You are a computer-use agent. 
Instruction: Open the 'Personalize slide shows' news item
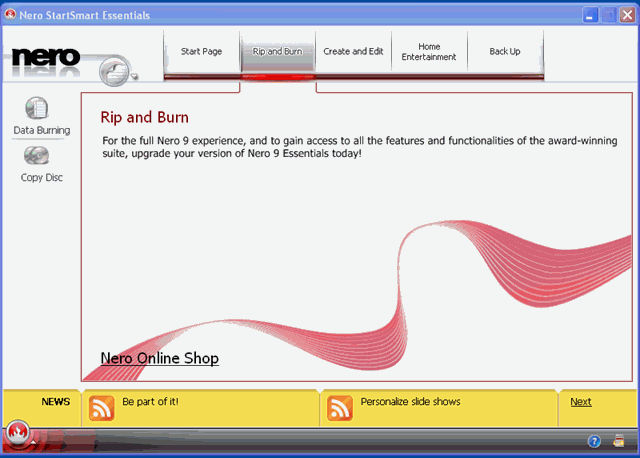tap(410, 402)
